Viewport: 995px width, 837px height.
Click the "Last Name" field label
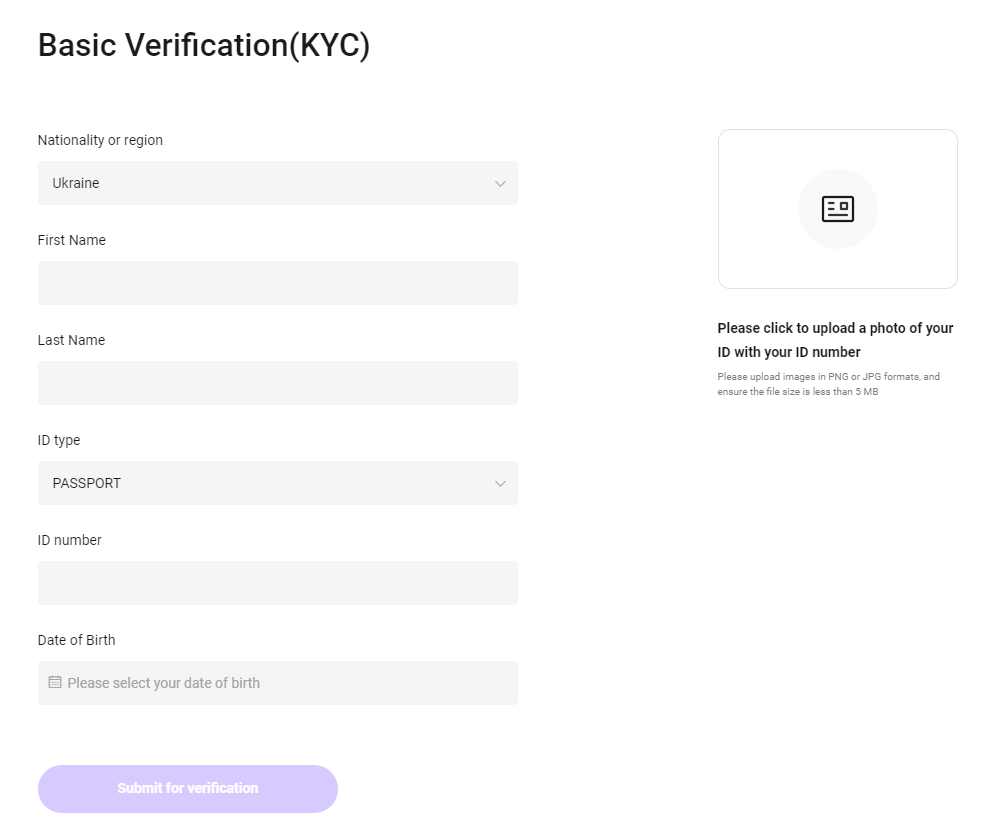(x=71, y=340)
